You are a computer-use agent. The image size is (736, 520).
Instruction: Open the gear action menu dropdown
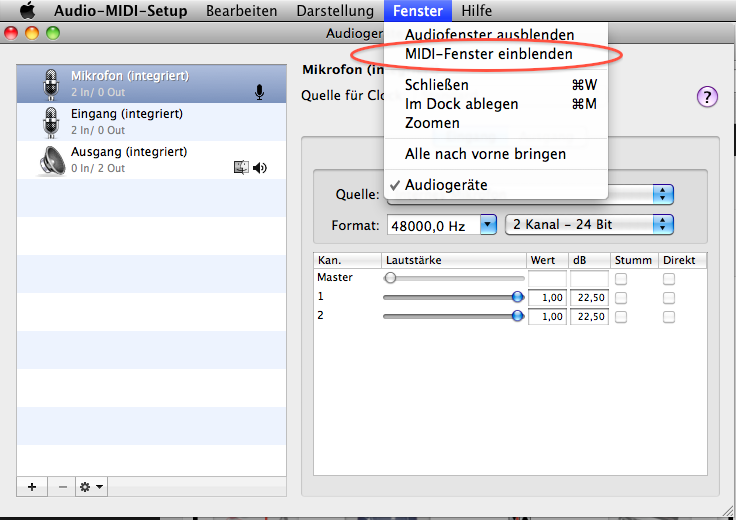coord(92,487)
